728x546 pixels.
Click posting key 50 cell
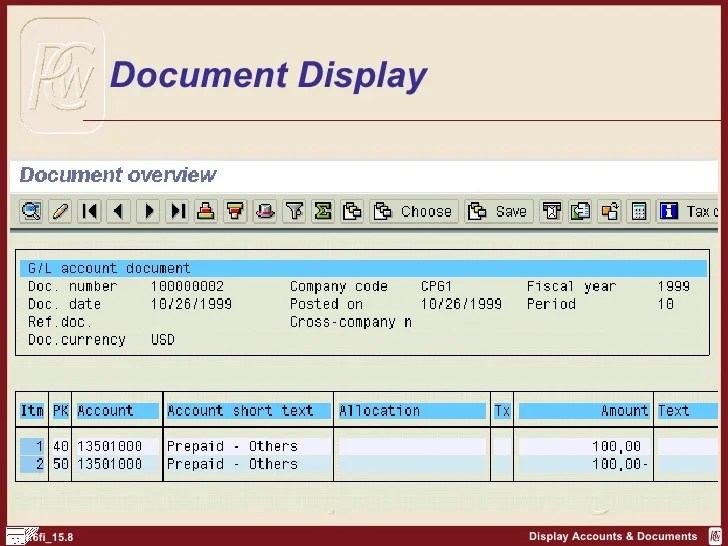click(60, 464)
